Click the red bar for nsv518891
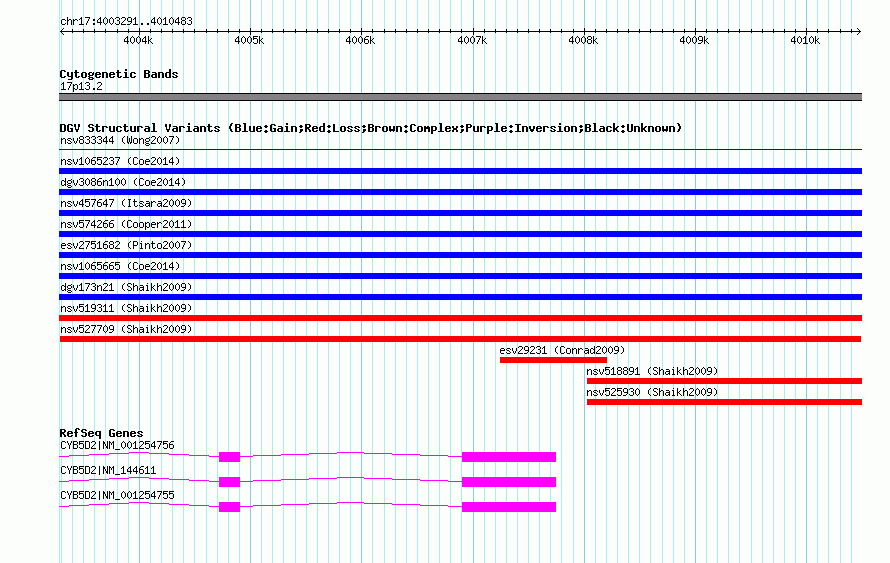Screen dimensions: 890x563 [x=724, y=381]
